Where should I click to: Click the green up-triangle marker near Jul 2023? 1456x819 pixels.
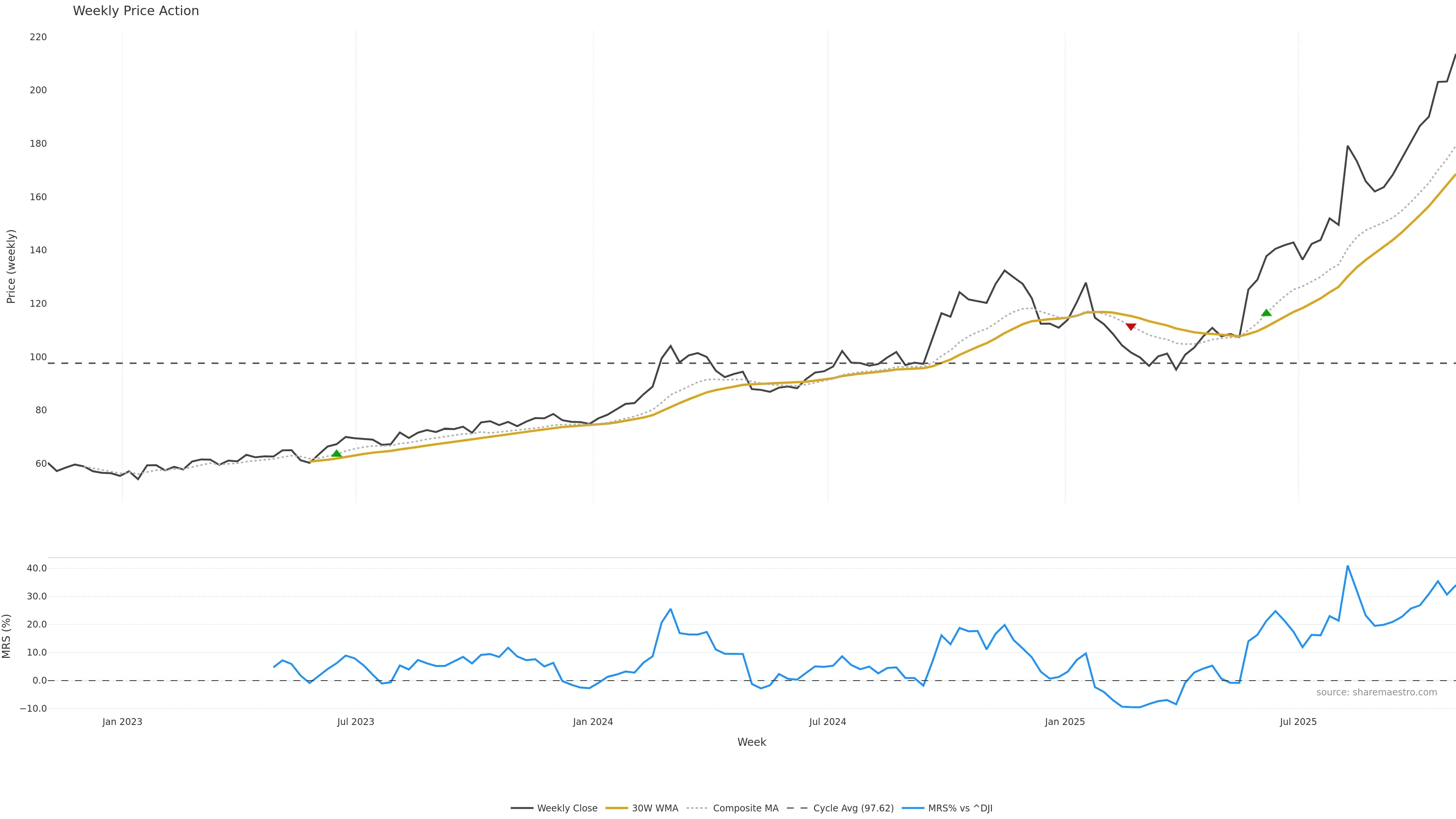pos(336,453)
